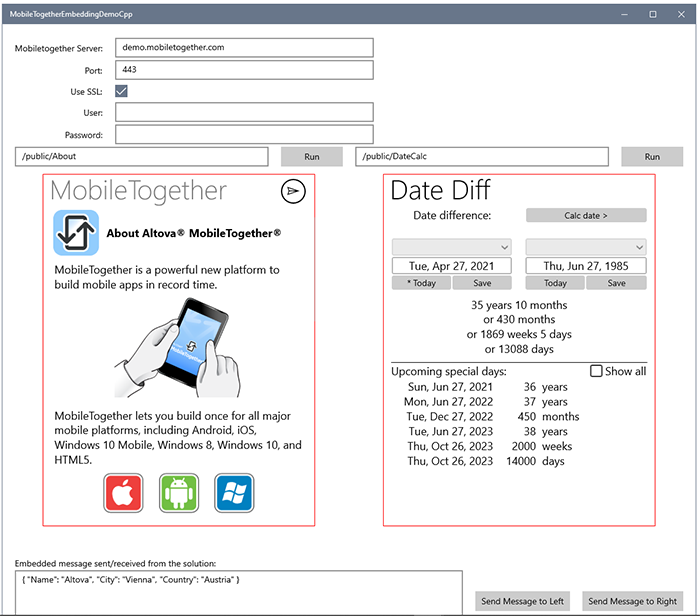Image resolution: width=700 pixels, height=616 pixels.
Task: Click the * Today button under left date
Action: point(421,283)
